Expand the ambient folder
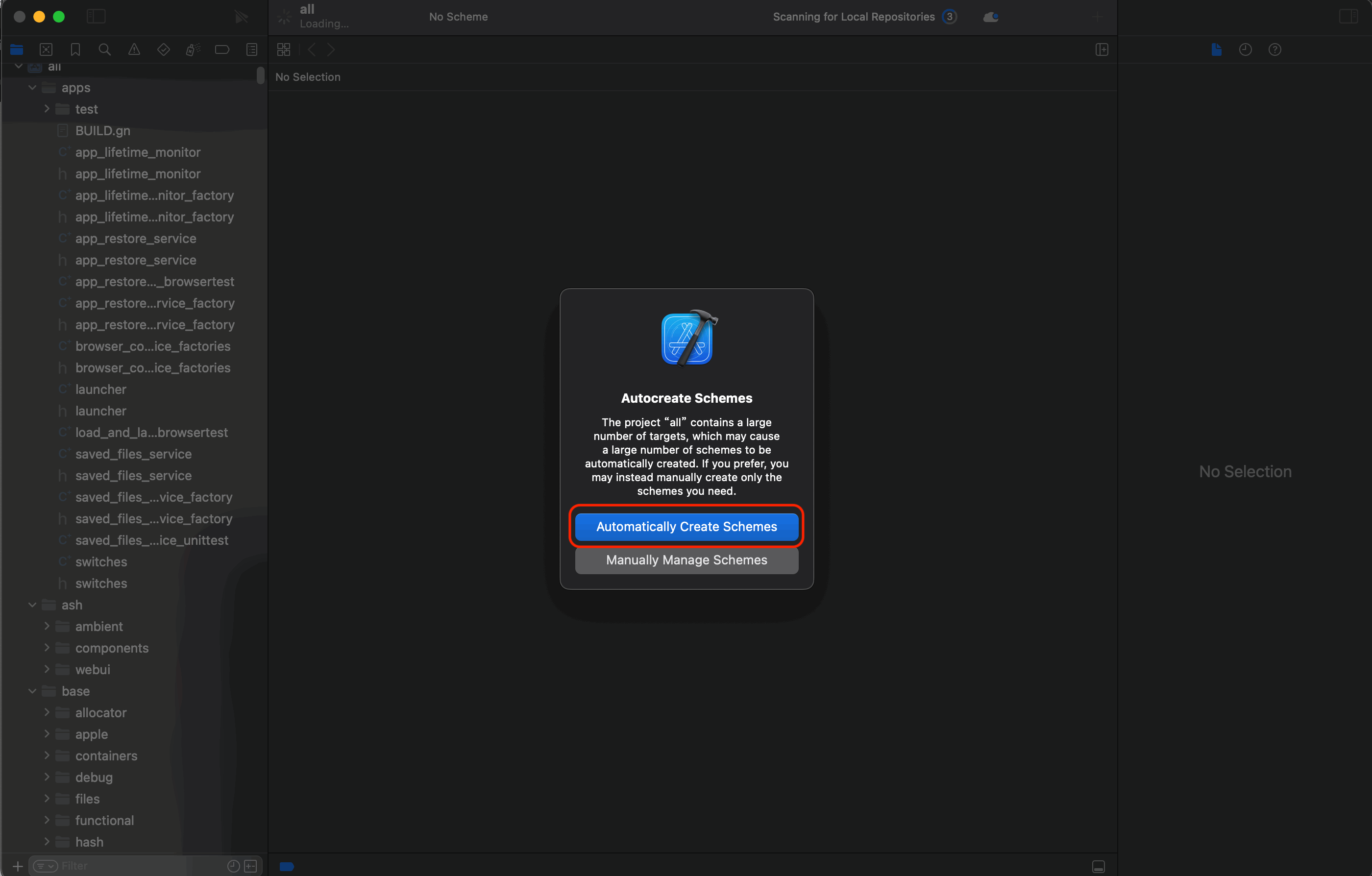 [x=47, y=626]
